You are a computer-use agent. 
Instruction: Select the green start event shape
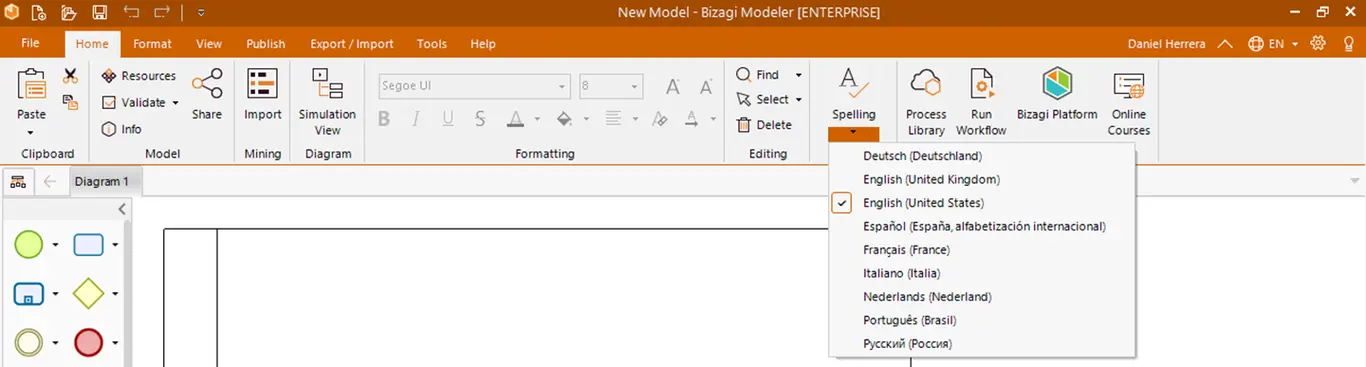pos(29,244)
